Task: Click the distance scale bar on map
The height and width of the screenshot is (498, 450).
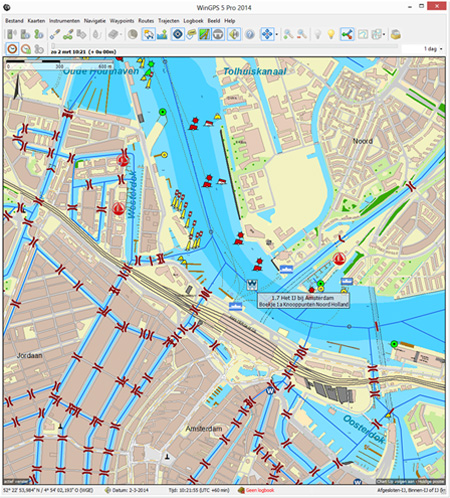Action: tap(60, 64)
